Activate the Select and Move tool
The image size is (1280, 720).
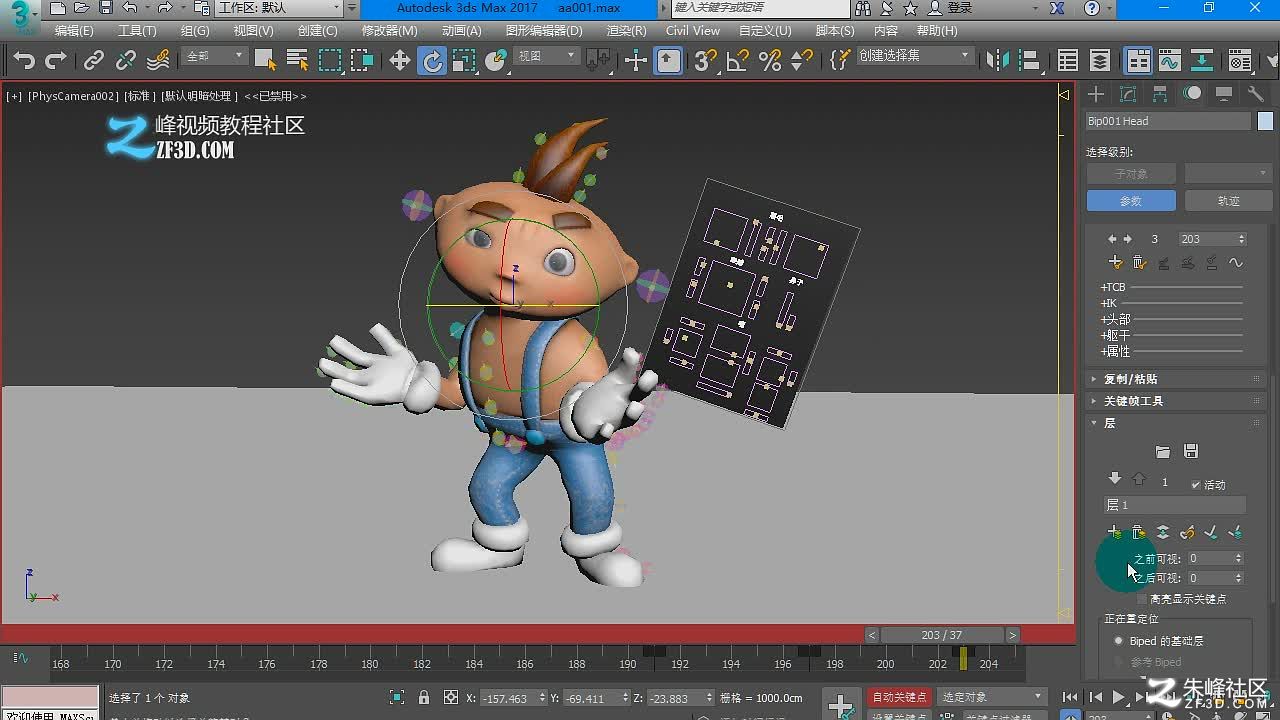click(x=400, y=61)
